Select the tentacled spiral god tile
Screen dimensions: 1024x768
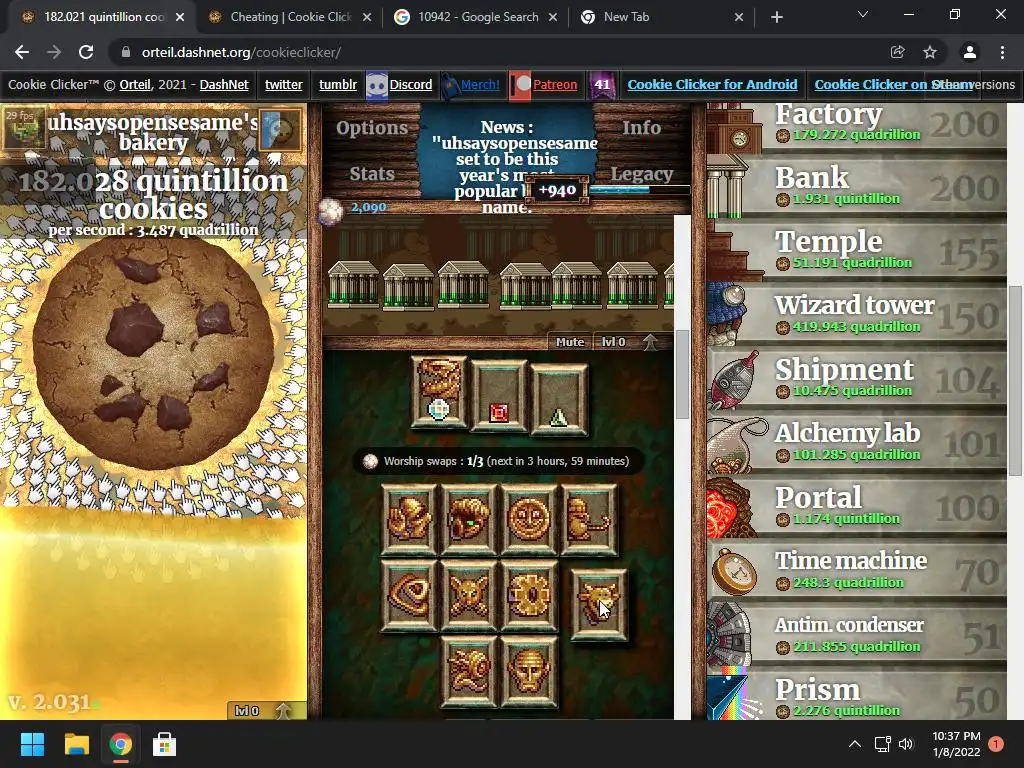click(469, 671)
